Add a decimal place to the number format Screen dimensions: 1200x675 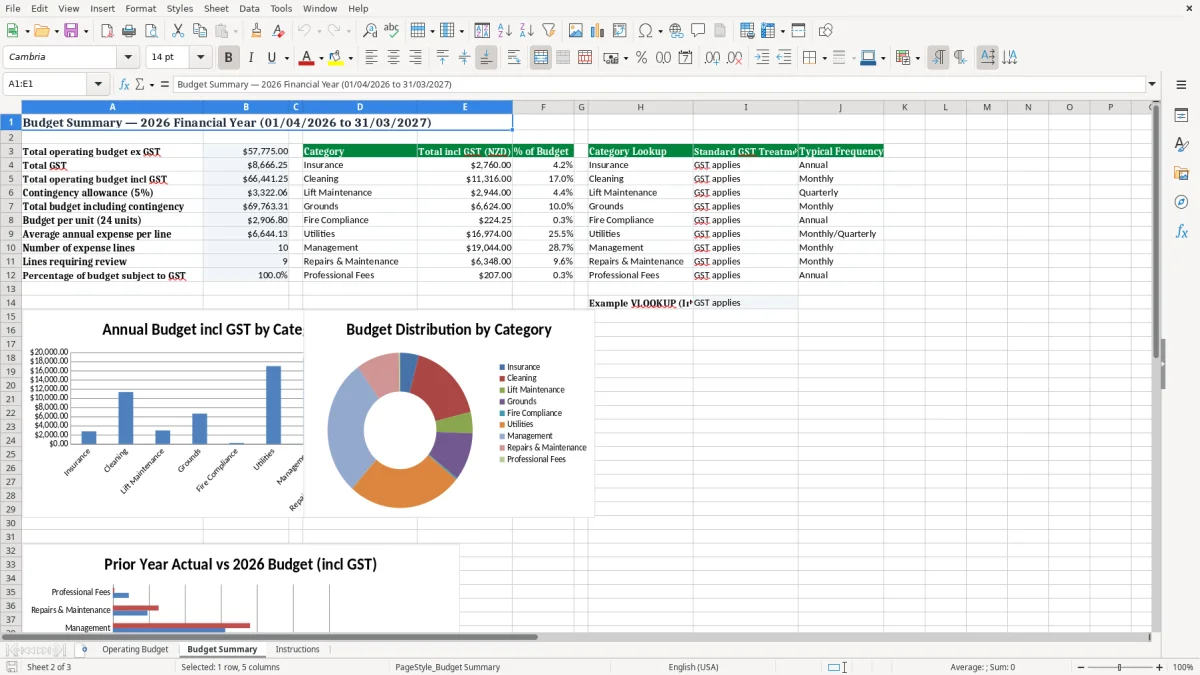tap(712, 57)
